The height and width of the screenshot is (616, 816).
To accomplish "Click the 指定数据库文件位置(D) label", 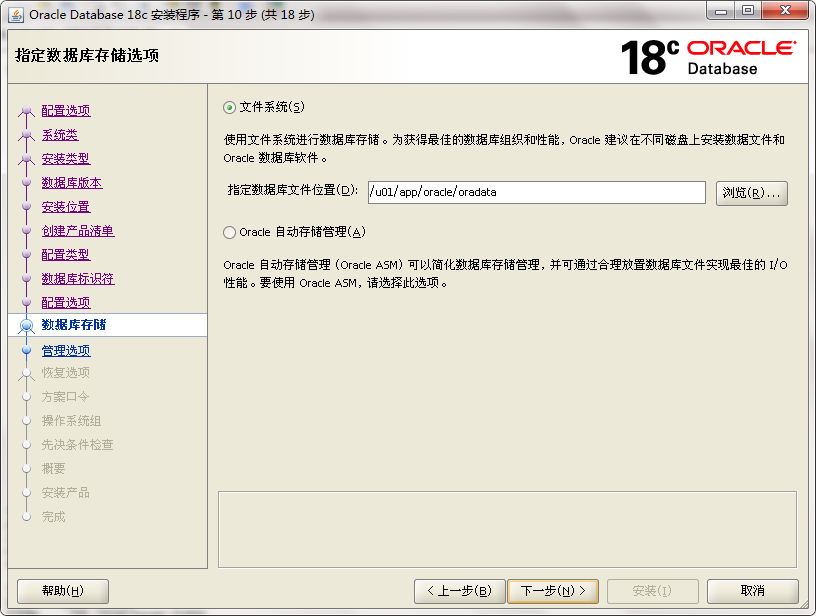I will (292, 190).
